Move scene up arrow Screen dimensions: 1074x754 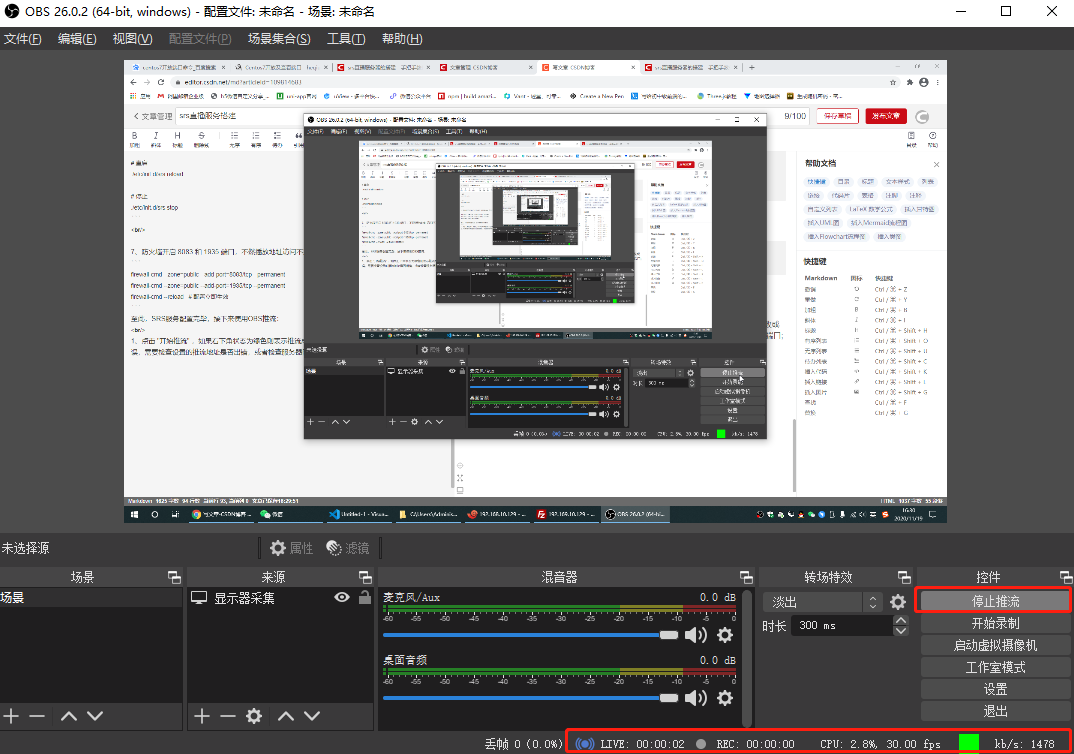[68, 716]
